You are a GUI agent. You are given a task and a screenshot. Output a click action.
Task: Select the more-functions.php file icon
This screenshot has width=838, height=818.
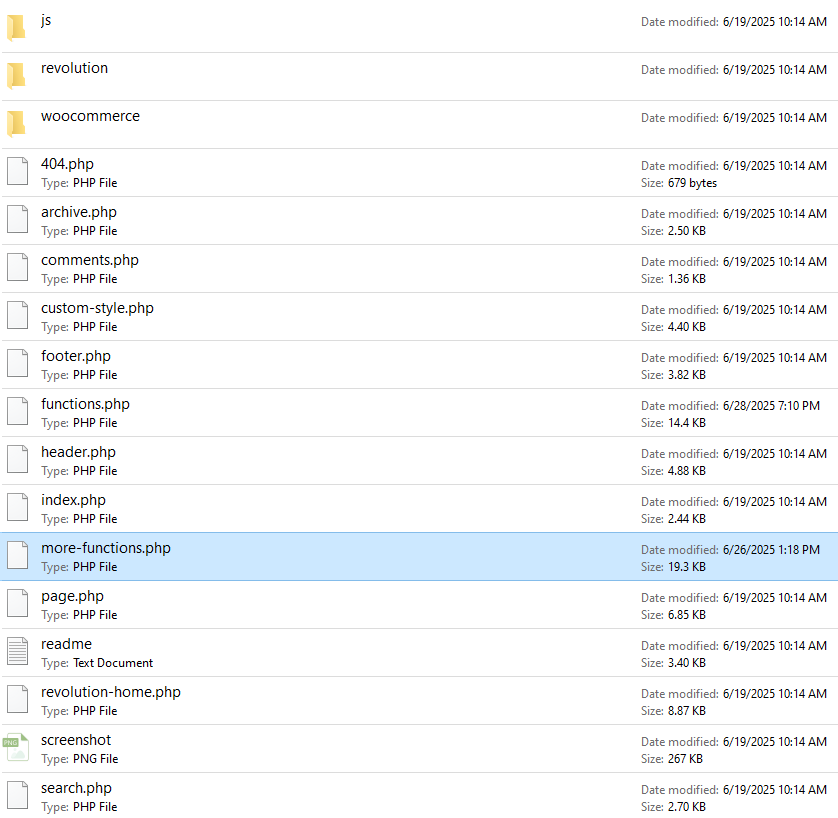coord(17,556)
